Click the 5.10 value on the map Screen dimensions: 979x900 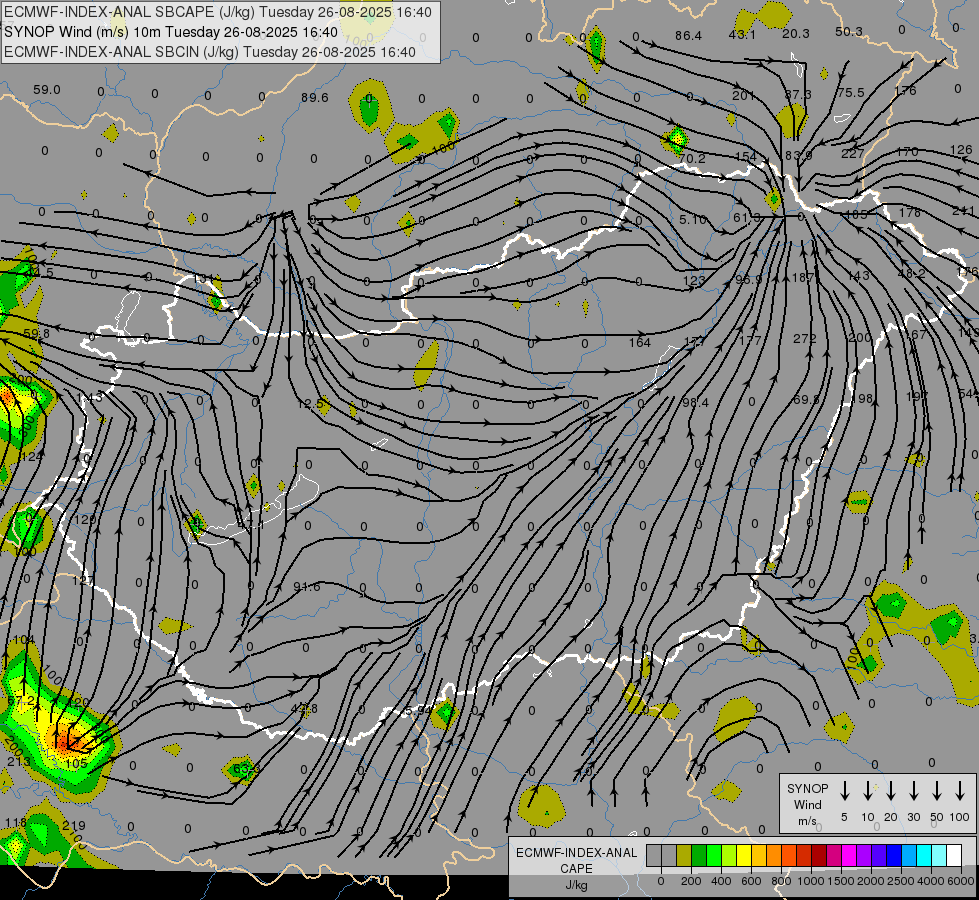coord(692,220)
